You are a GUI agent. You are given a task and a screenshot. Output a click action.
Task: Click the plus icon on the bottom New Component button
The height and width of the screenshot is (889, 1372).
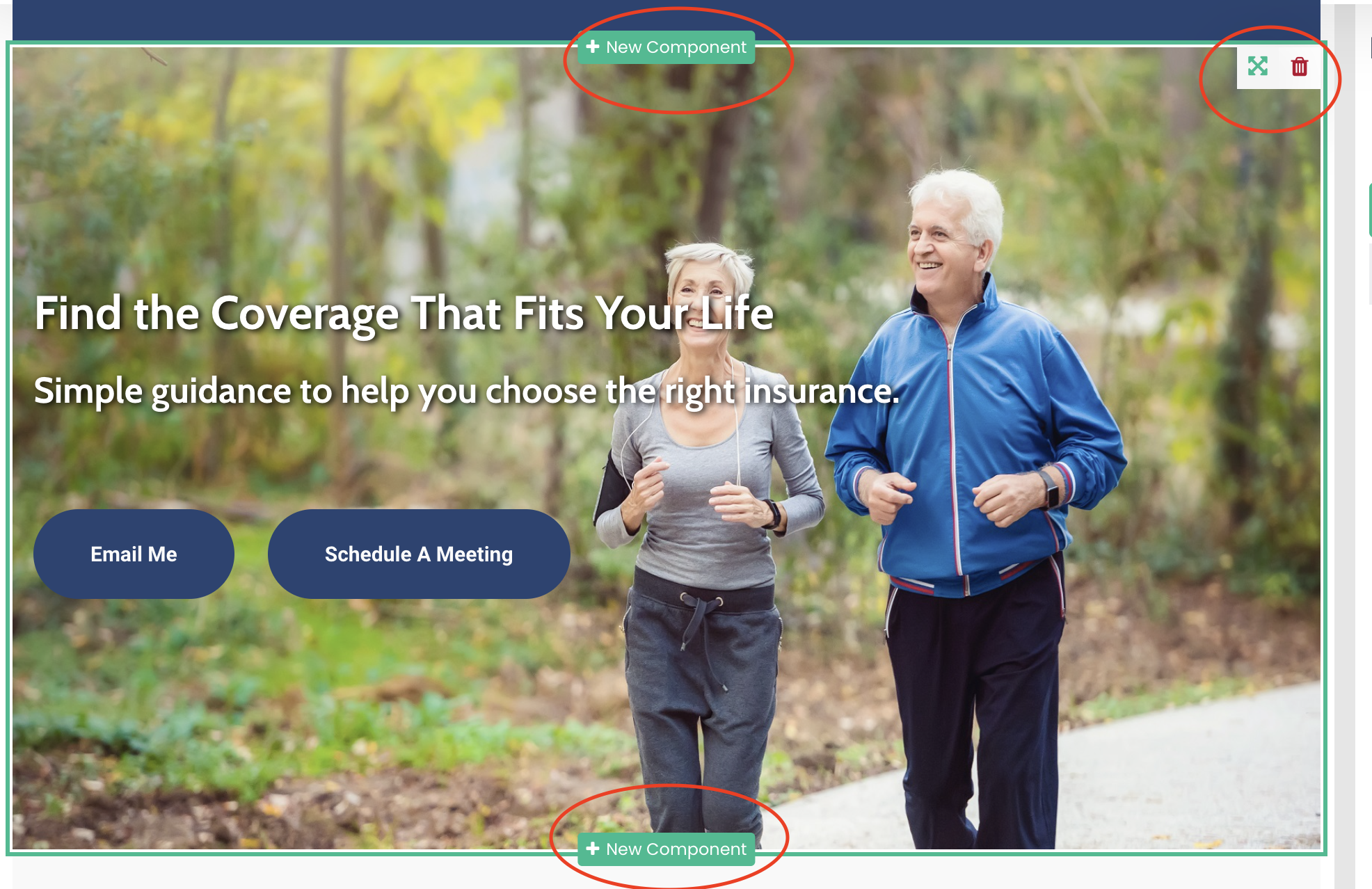(593, 848)
